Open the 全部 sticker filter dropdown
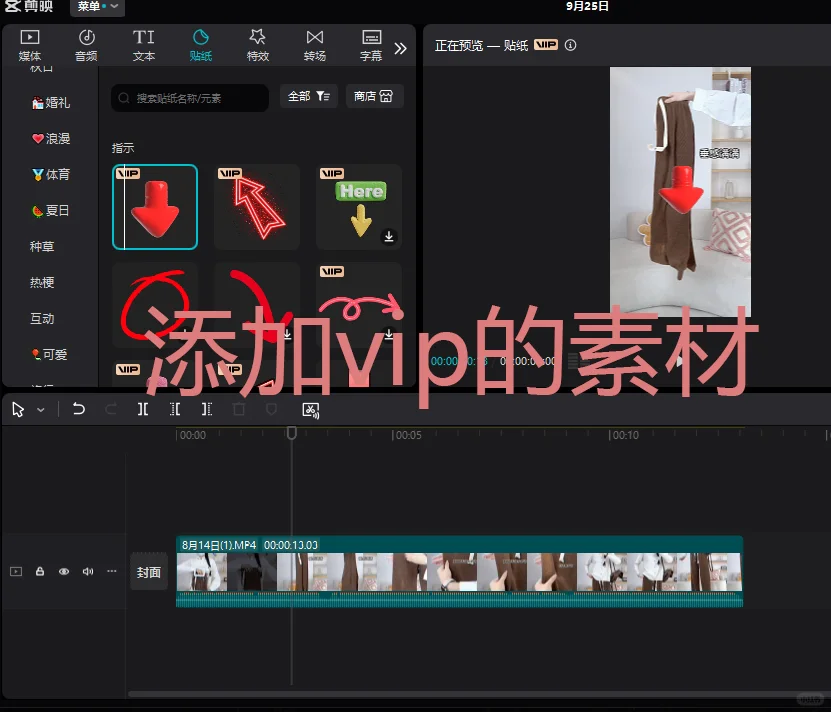 (x=307, y=97)
